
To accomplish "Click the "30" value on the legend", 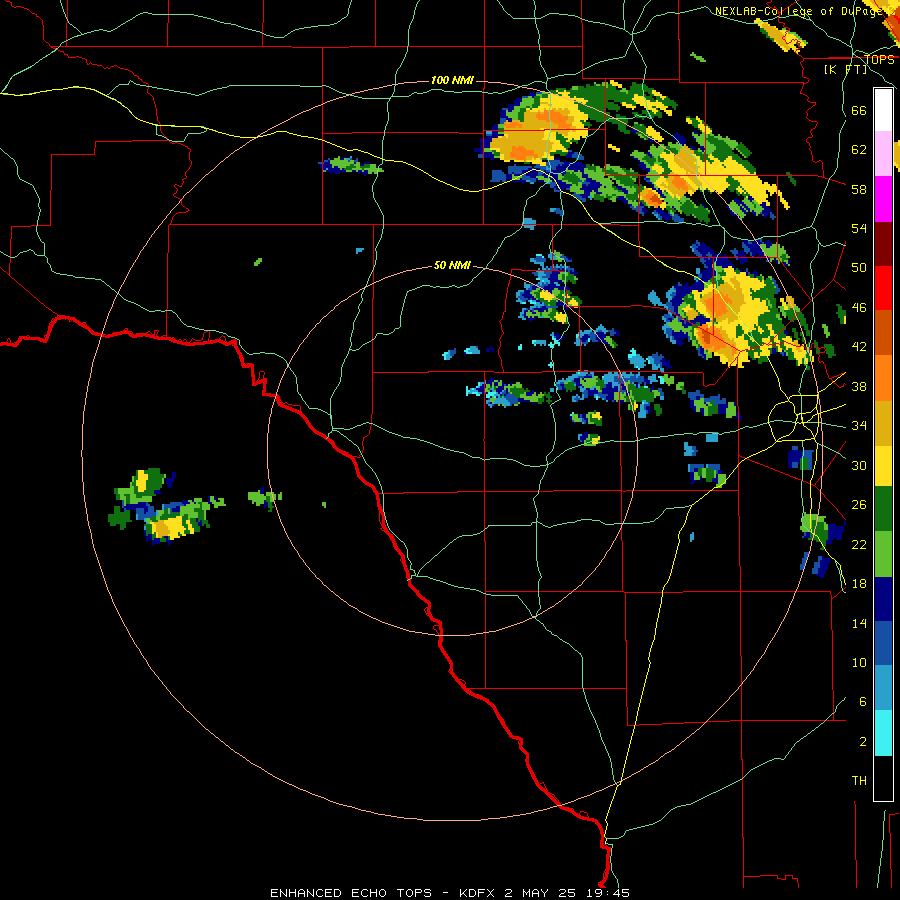I will [x=859, y=465].
